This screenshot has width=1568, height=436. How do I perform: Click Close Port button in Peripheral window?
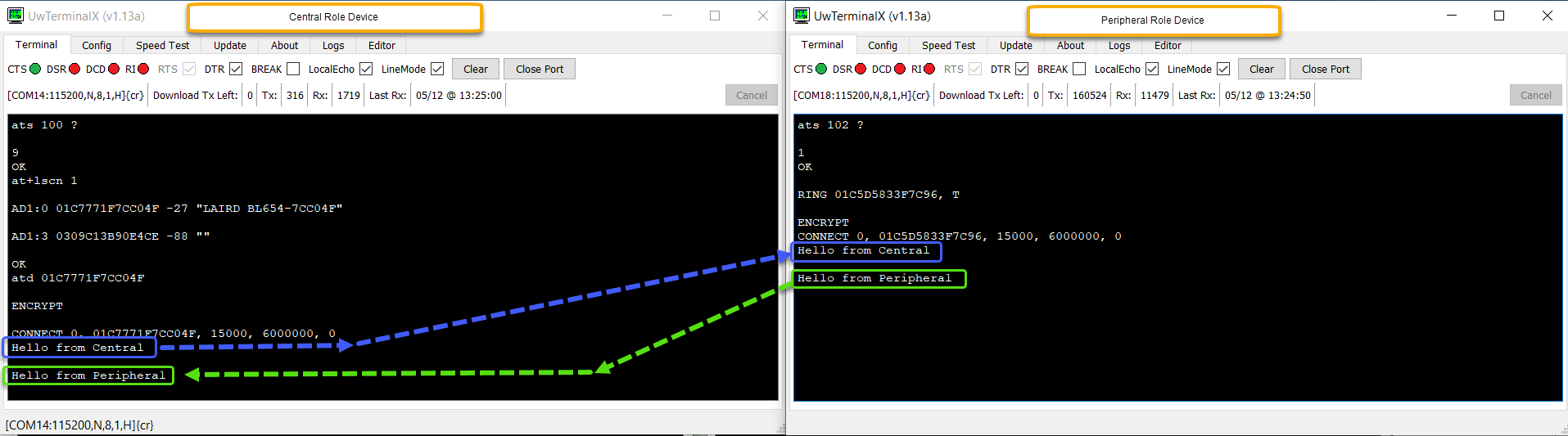pyautogui.click(x=1326, y=69)
